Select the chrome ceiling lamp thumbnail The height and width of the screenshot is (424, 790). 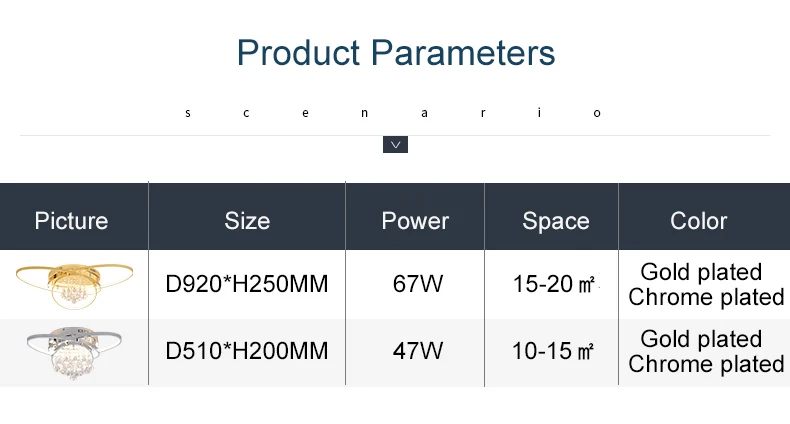tap(74, 351)
